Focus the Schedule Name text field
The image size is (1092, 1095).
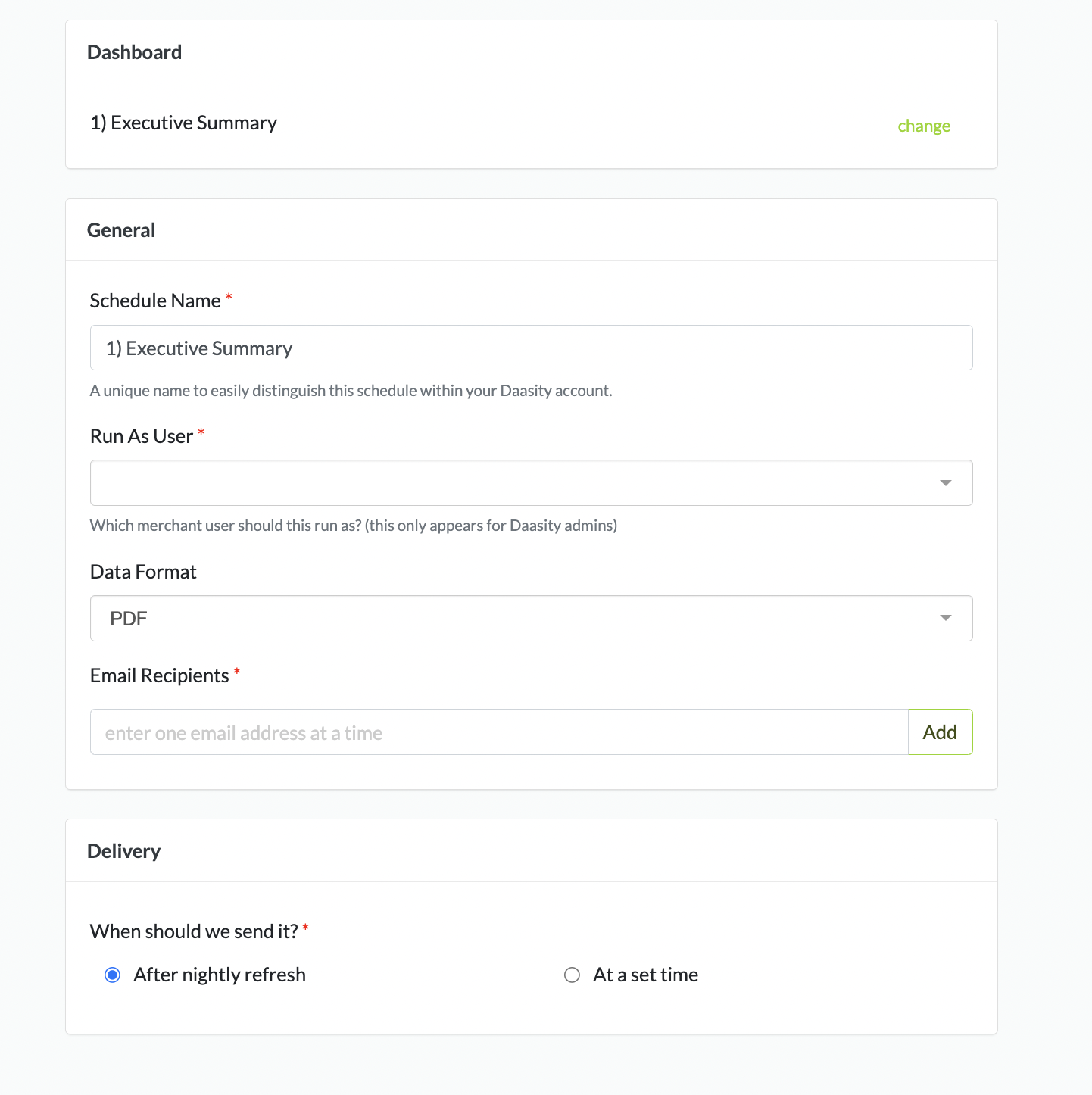[x=530, y=348]
